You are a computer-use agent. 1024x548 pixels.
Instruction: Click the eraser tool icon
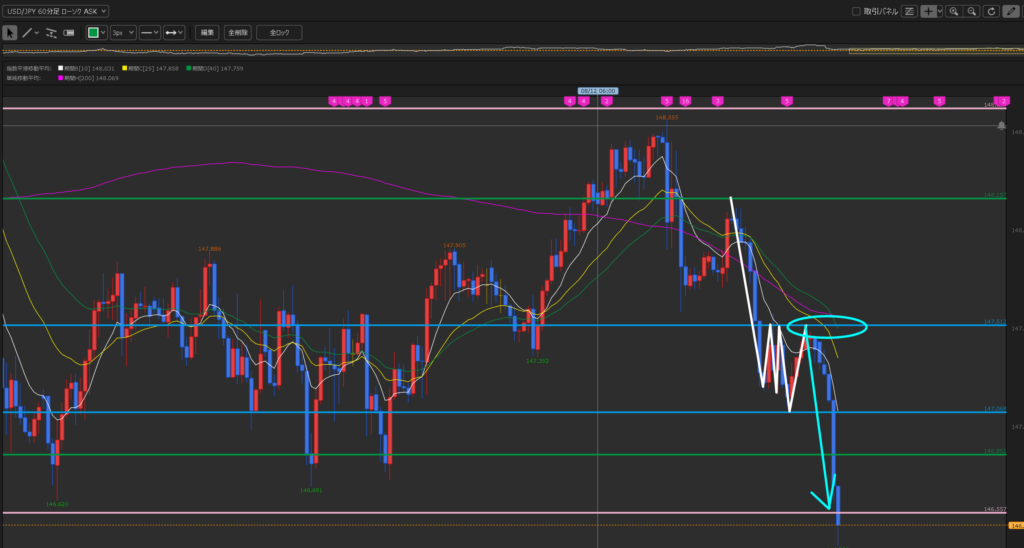(69, 33)
